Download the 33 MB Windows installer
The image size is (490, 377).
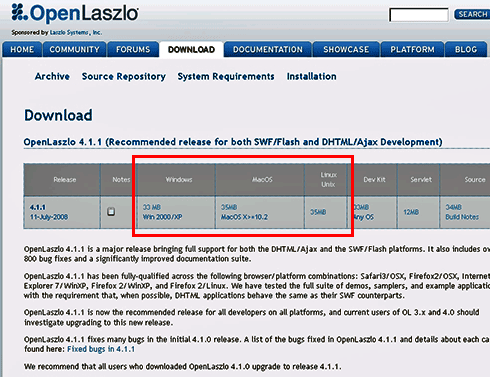coord(152,207)
